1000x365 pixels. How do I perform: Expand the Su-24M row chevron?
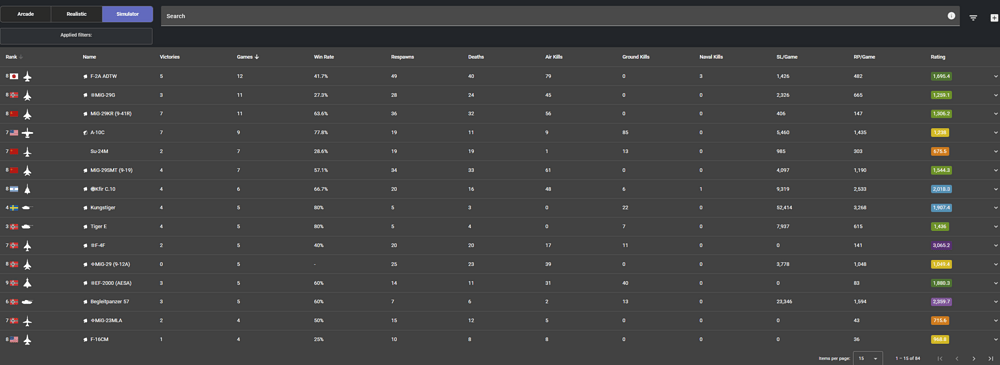(996, 152)
